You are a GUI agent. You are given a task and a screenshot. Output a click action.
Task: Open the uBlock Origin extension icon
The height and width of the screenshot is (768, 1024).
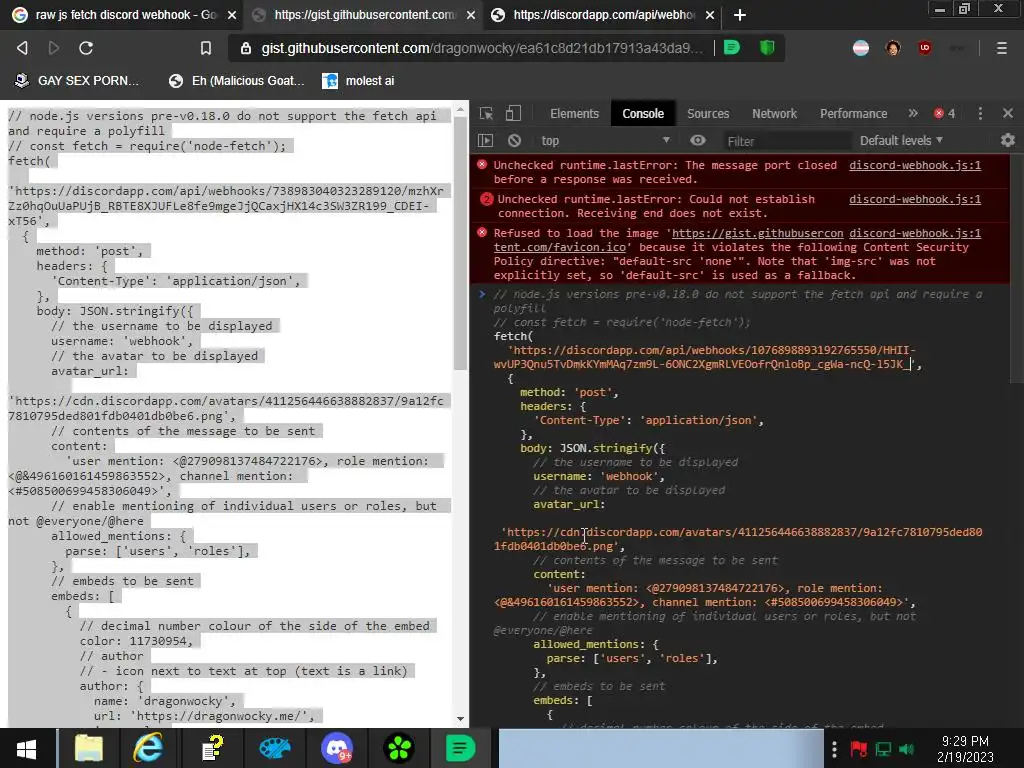(x=925, y=48)
